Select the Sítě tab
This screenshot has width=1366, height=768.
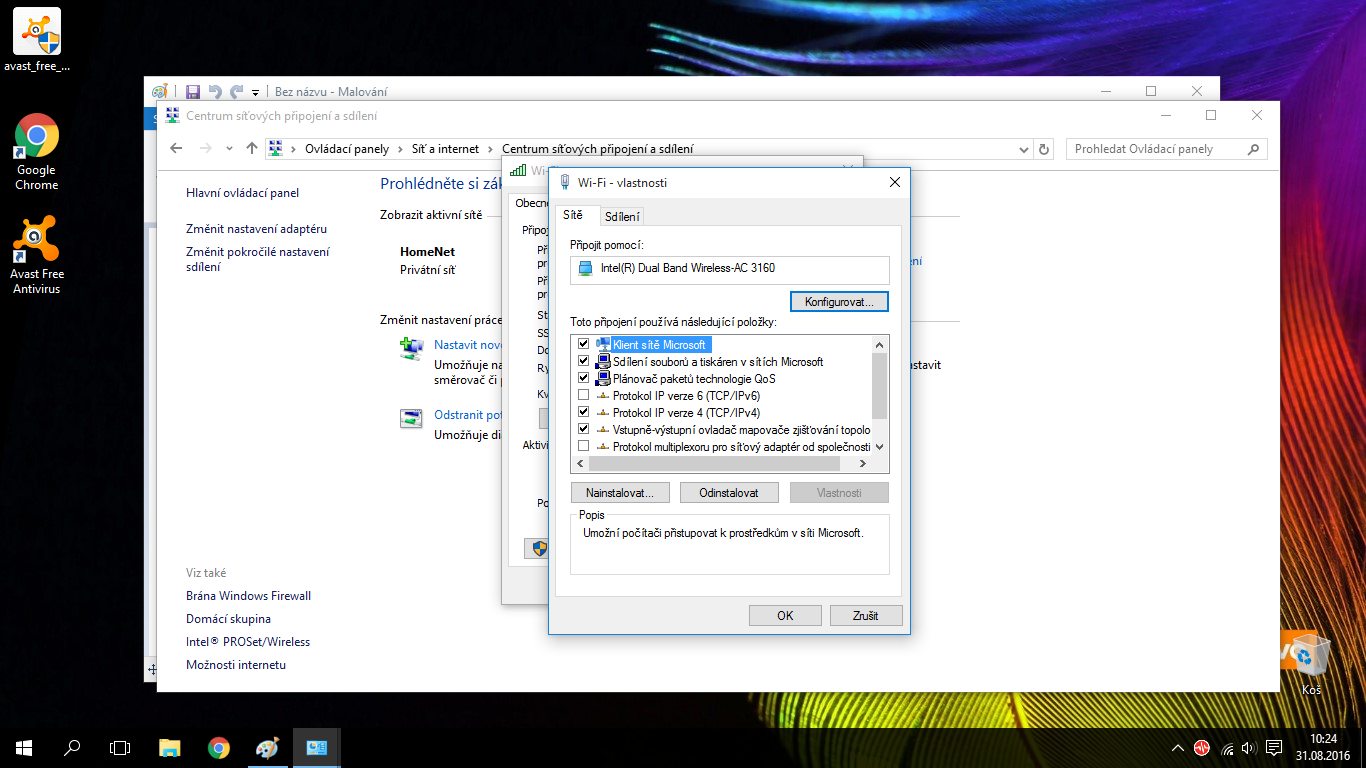tap(573, 216)
